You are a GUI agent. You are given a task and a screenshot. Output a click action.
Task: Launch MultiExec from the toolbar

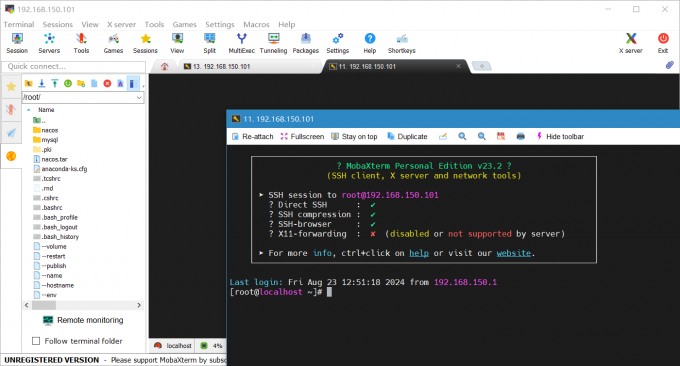[x=242, y=43]
